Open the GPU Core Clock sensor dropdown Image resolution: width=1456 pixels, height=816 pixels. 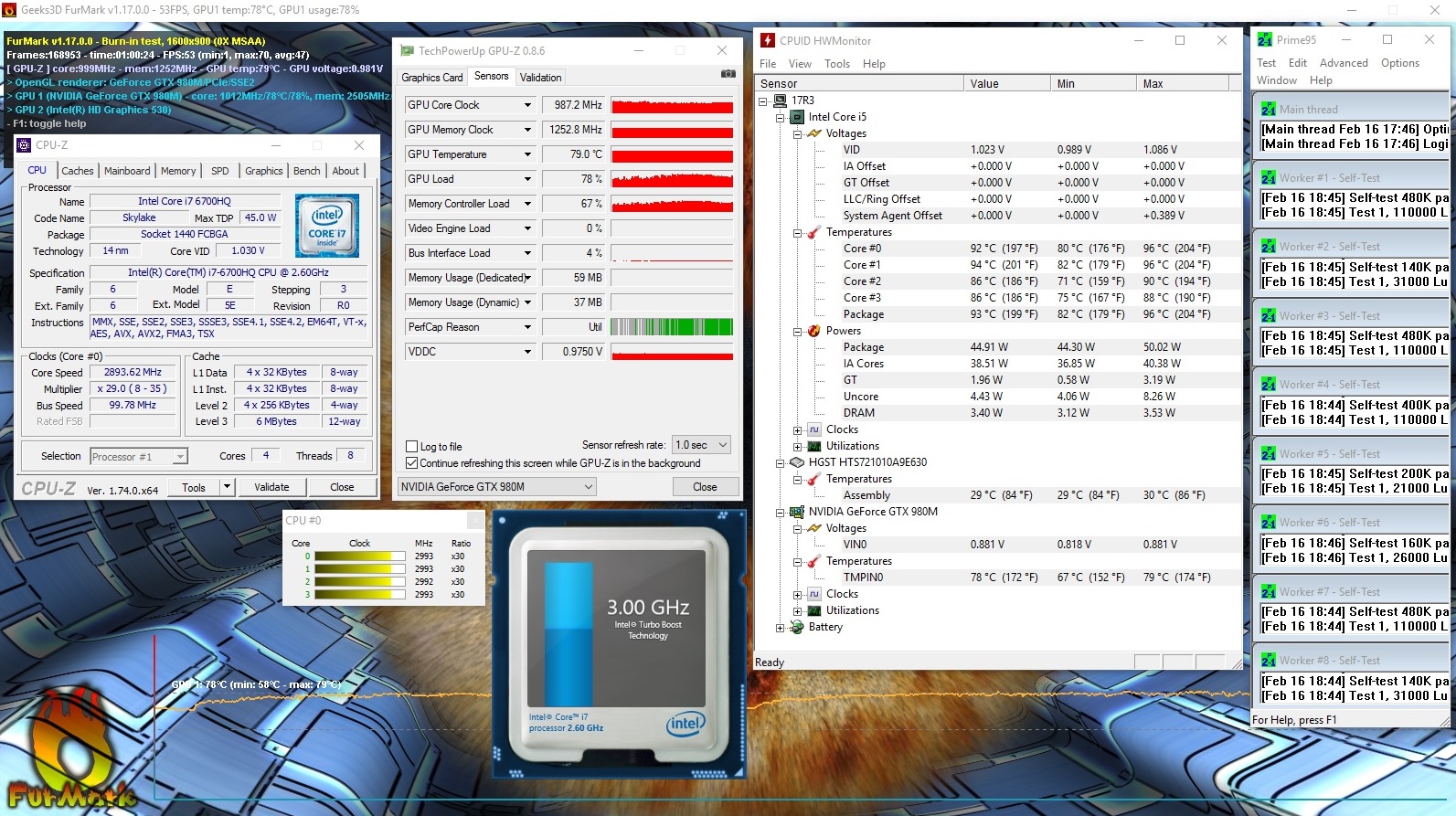coord(527,105)
